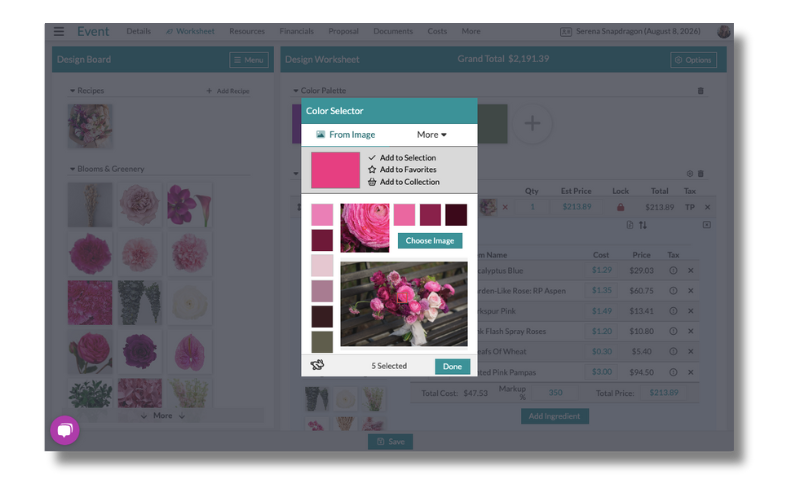The image size is (800, 500).
Task: Click the hamburger menu icon beside Event
Action: (59, 32)
